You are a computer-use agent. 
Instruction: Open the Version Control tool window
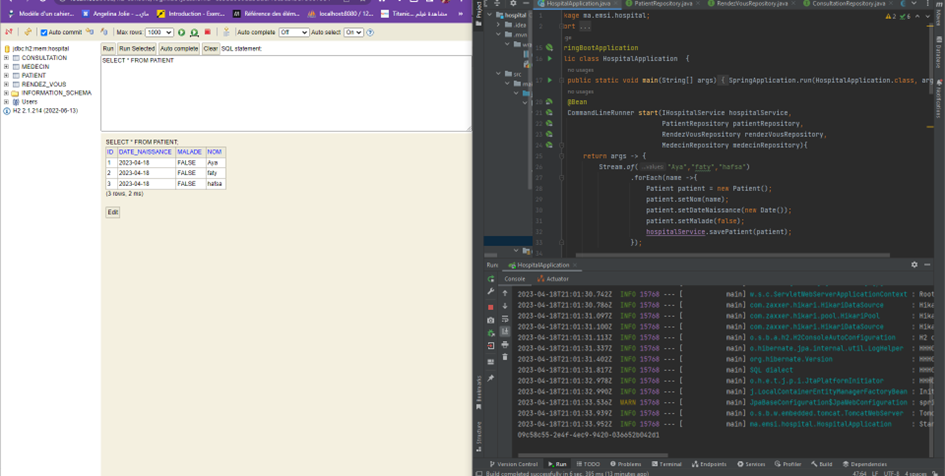pos(513,464)
